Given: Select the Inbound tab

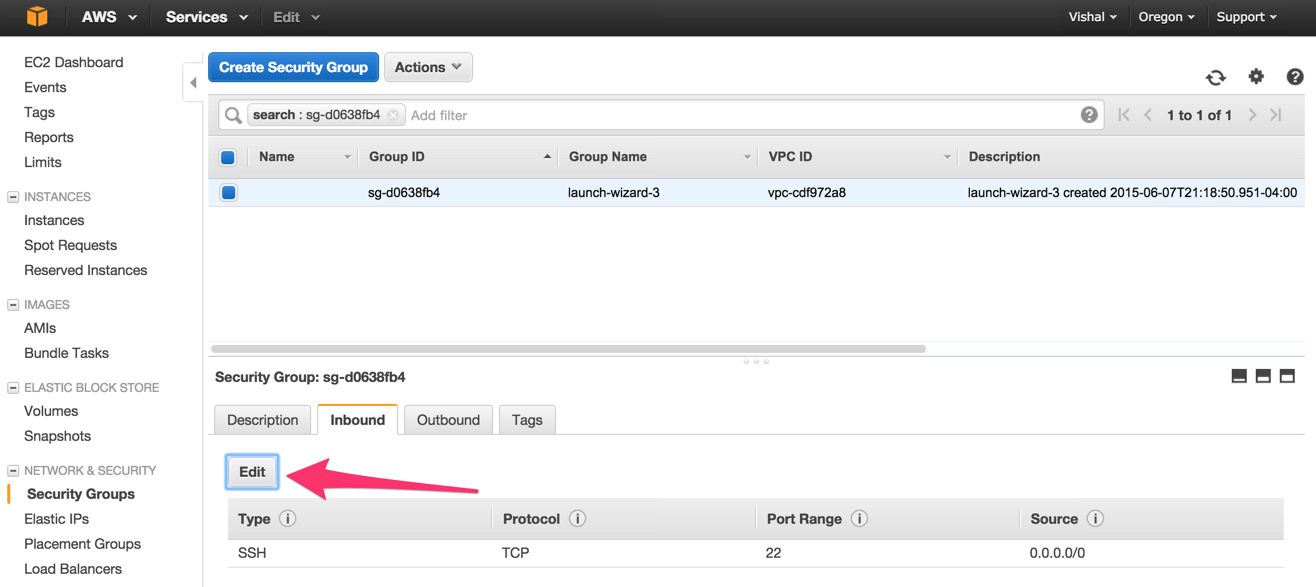Looking at the screenshot, I should (357, 420).
